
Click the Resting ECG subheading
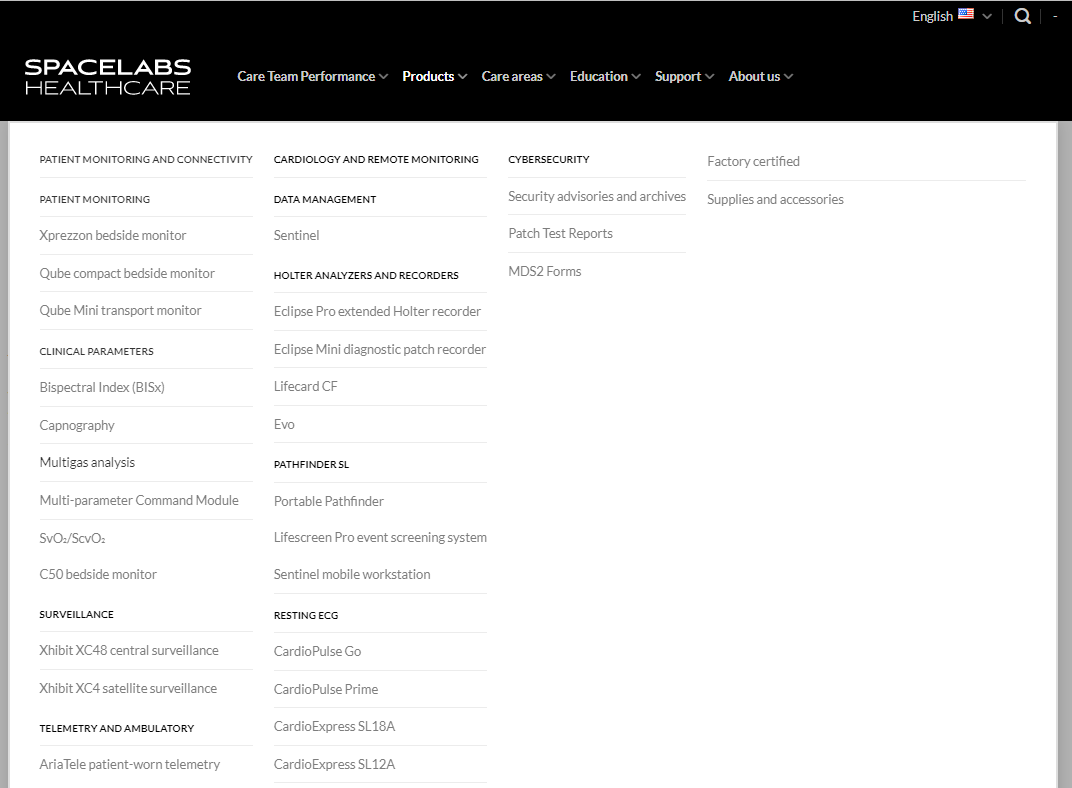(x=306, y=616)
